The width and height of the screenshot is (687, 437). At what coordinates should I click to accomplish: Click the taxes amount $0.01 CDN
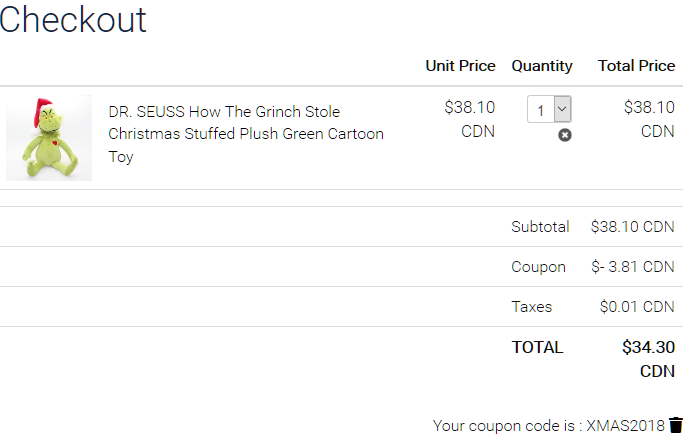[x=637, y=307]
